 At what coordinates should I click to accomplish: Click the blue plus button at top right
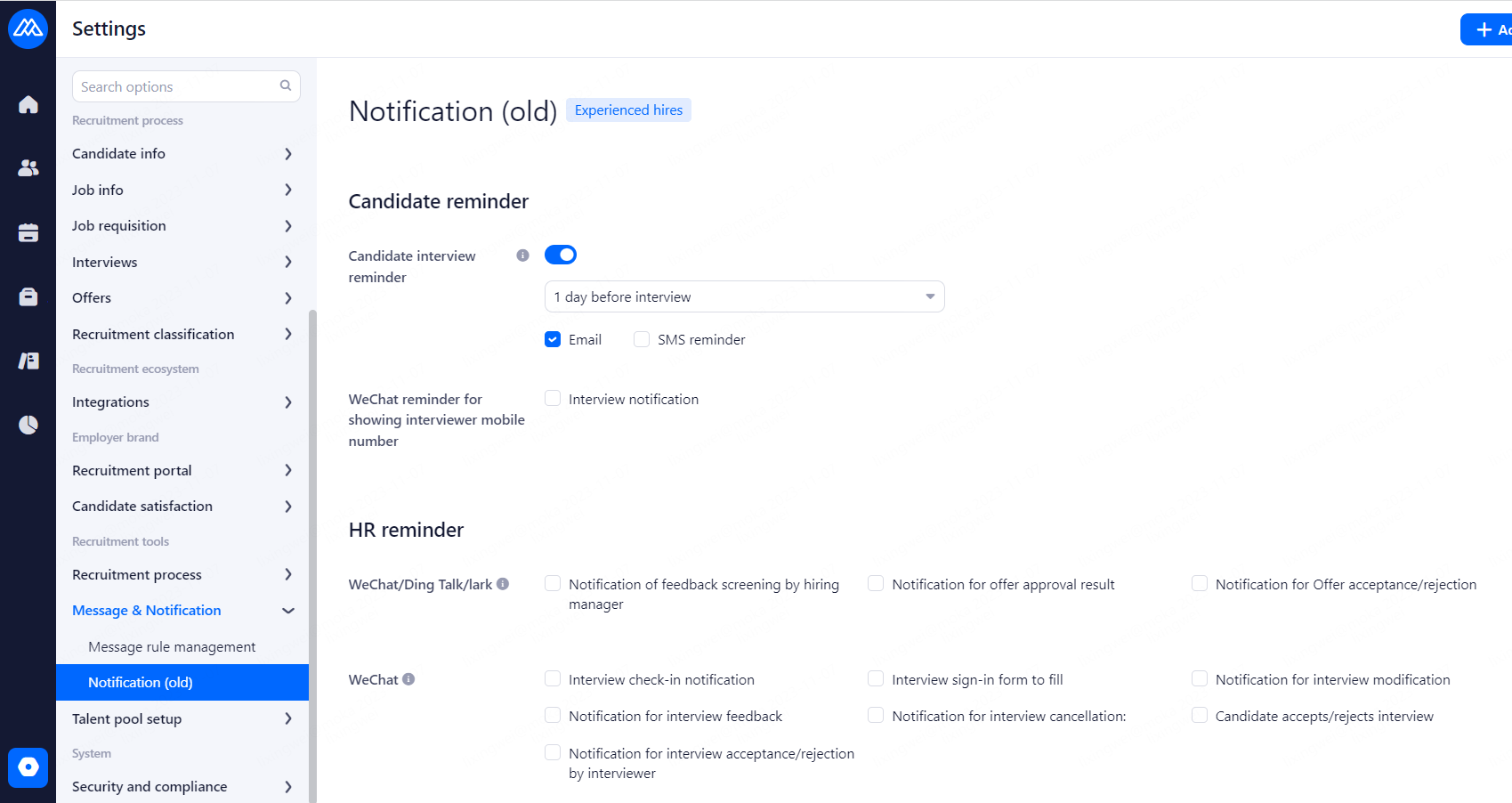pyautogui.click(x=1488, y=29)
